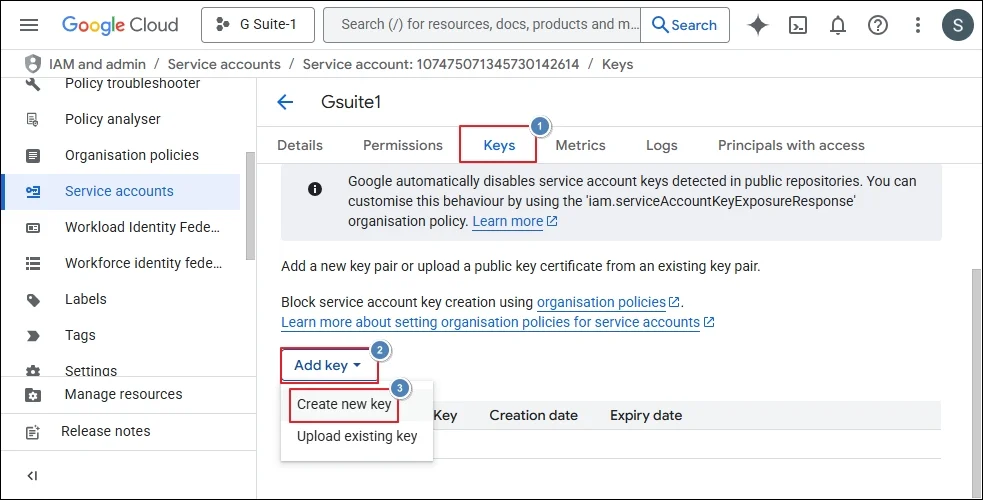Activate Cloud Shell terminal icon
983x500 pixels.
[x=798, y=25]
